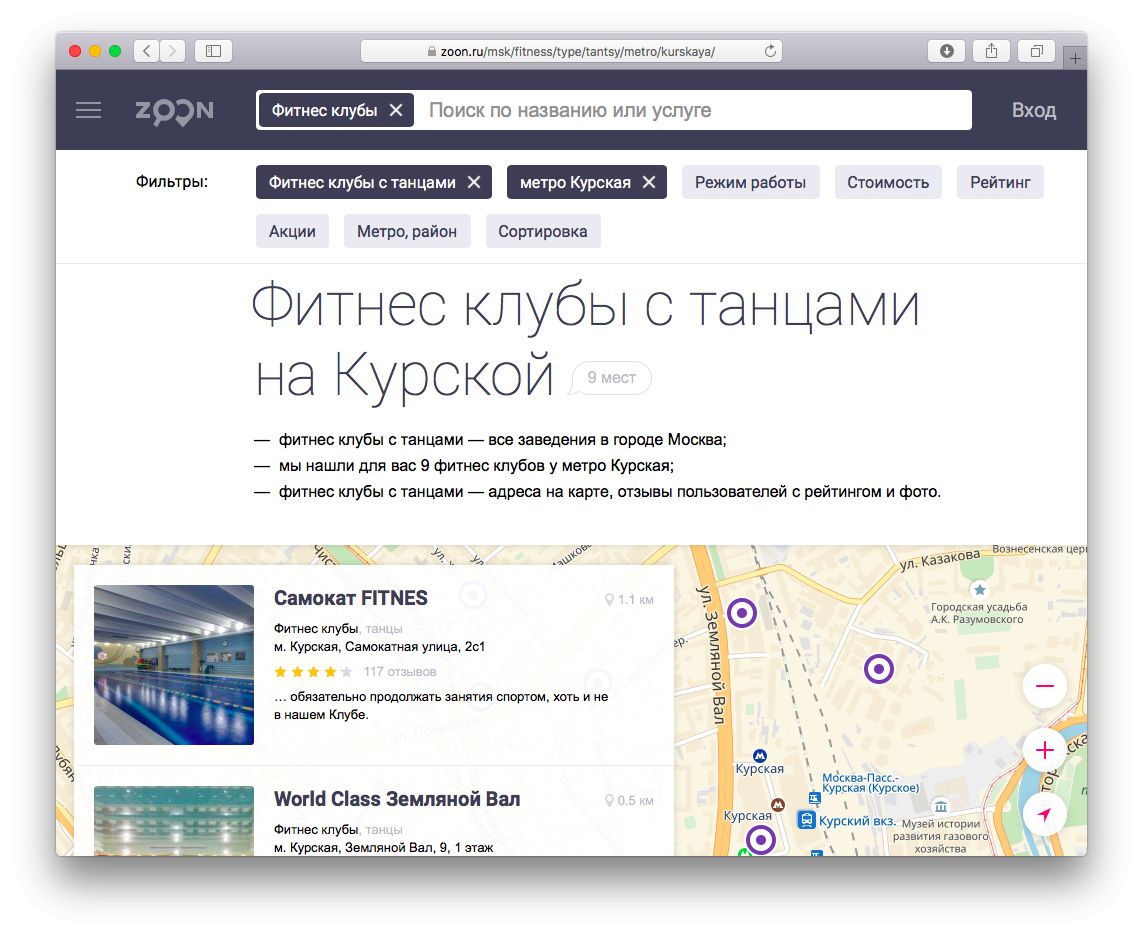Toggle the Safari sidebar button
The width and height of the screenshot is (1143, 936).
tap(213, 51)
